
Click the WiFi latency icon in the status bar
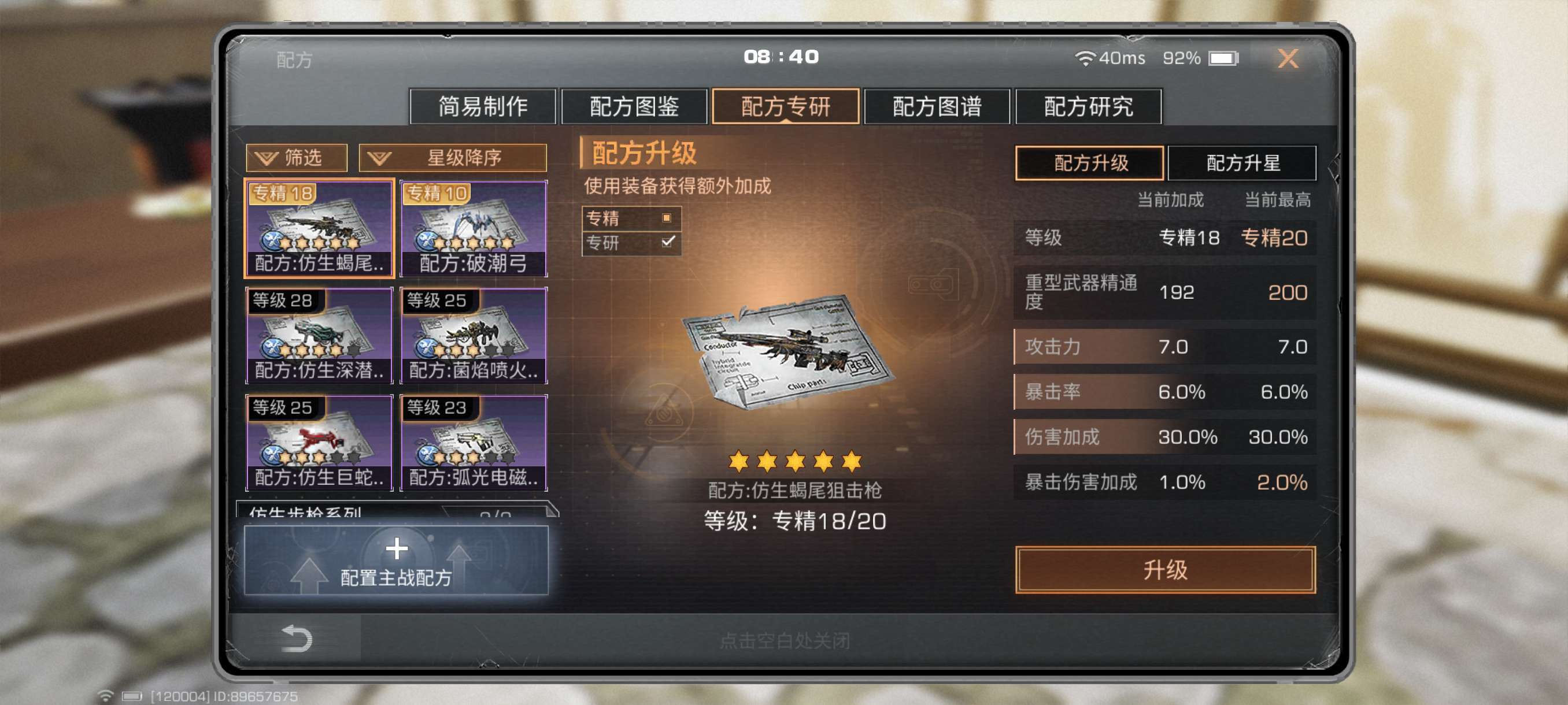click(x=1084, y=58)
